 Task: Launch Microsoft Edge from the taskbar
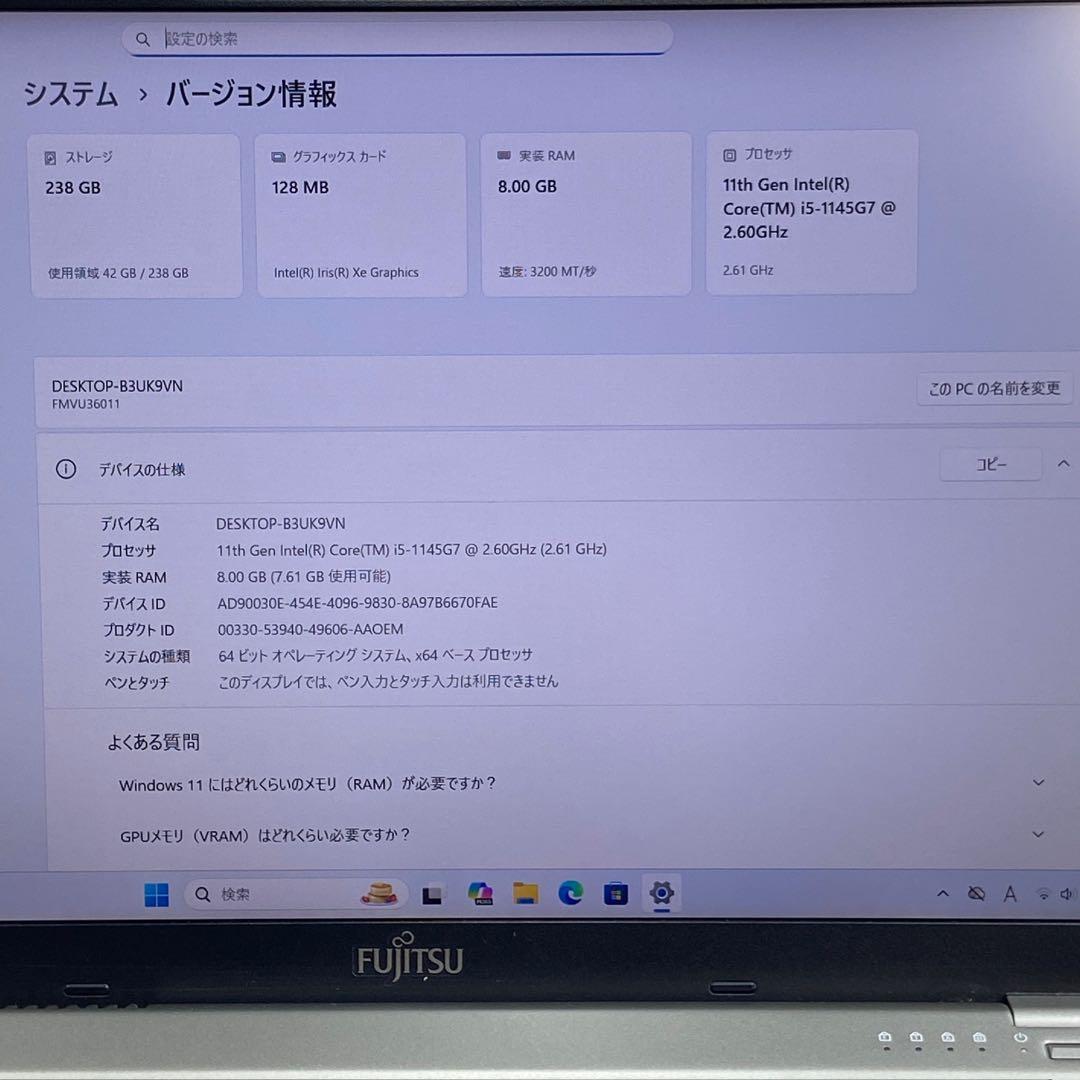coord(570,894)
